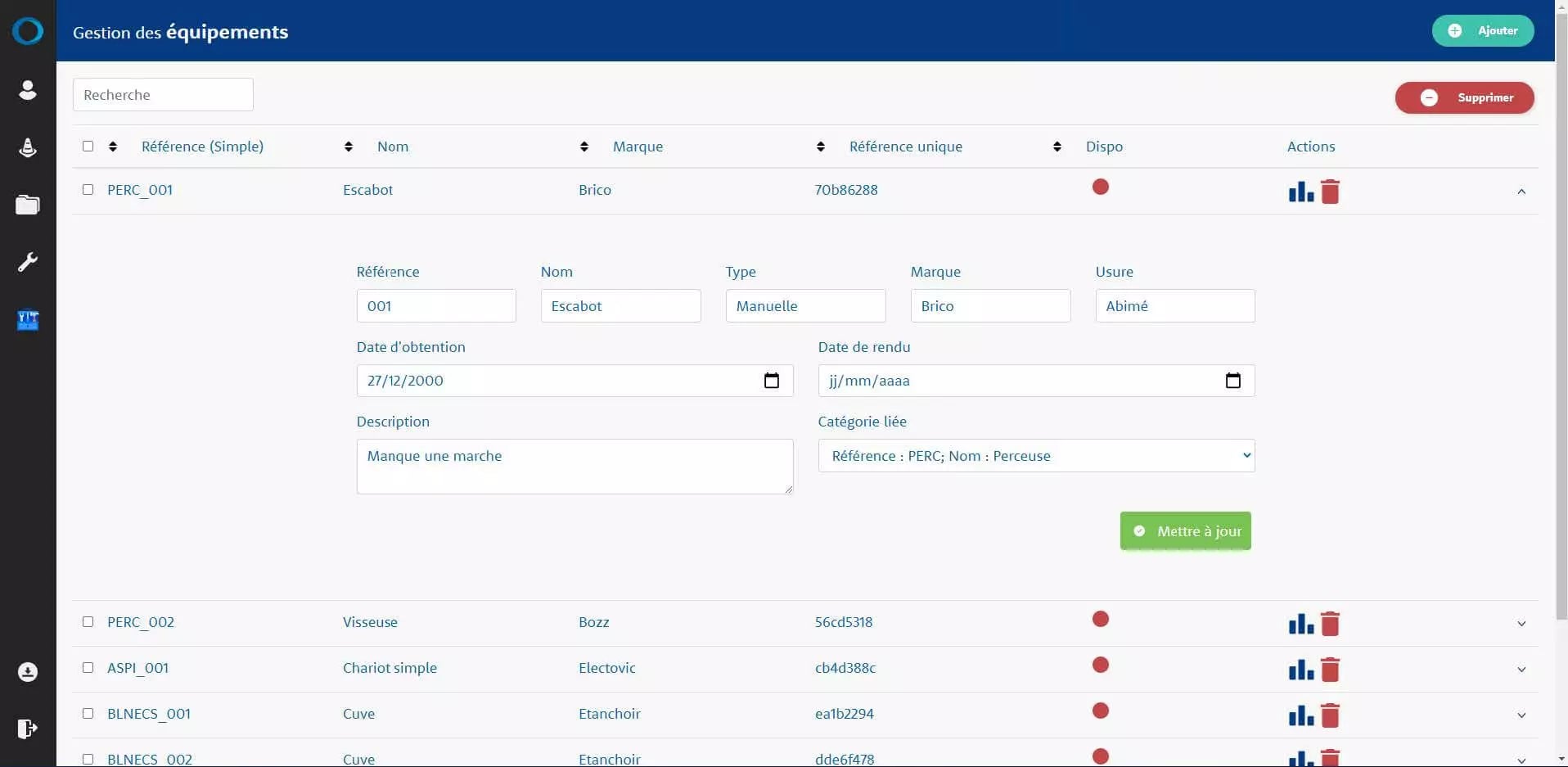Click the Ajouter button
Screen dimensions: 1568x767
click(x=1482, y=31)
